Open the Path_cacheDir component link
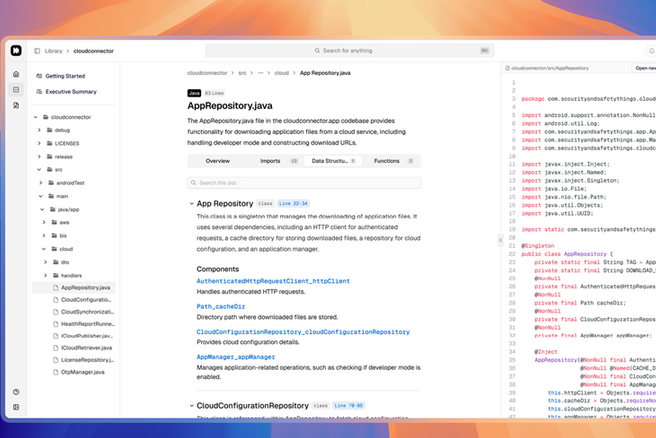Viewport: 656px width, 438px height. pyautogui.click(x=220, y=306)
